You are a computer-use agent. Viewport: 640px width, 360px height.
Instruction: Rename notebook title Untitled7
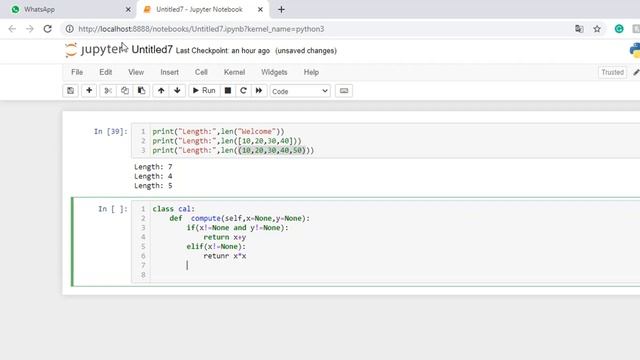pos(152,50)
